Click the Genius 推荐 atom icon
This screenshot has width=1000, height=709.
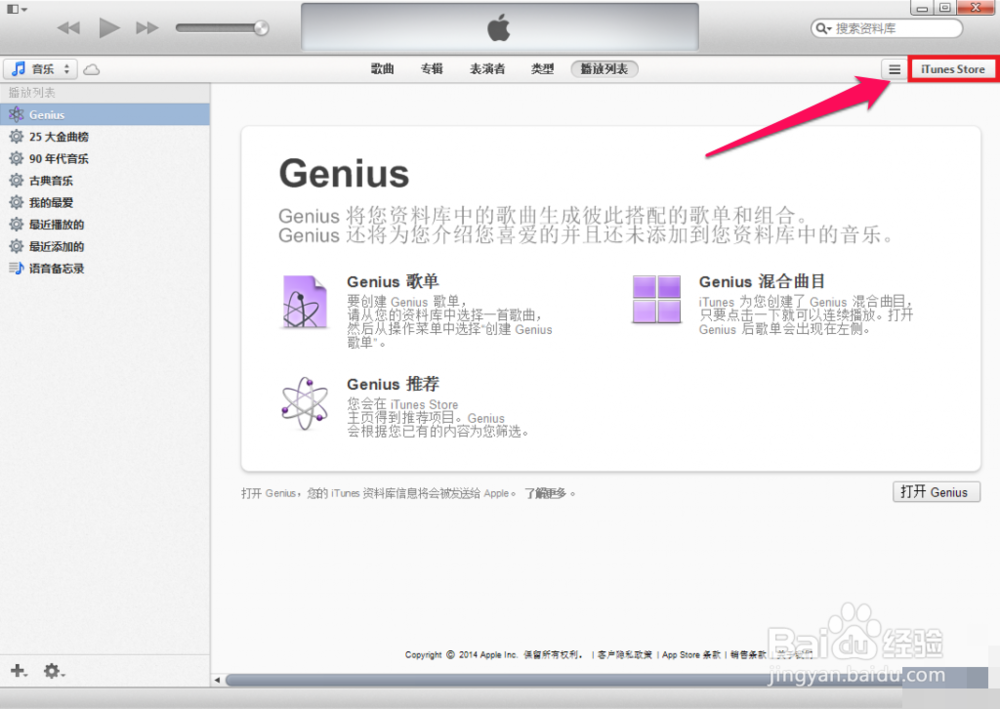(x=305, y=404)
